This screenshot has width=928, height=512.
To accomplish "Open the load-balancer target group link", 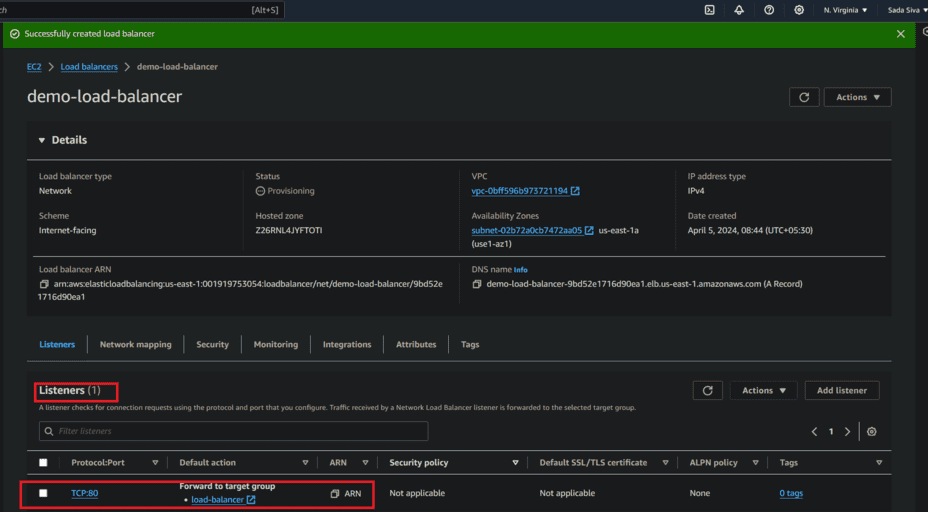I will (x=218, y=500).
